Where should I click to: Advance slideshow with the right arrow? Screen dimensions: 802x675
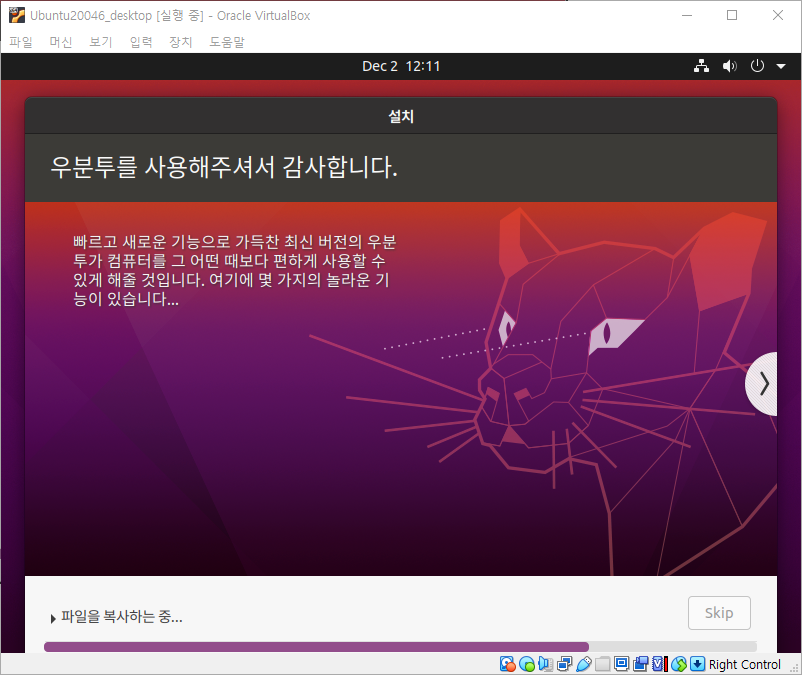(x=762, y=384)
